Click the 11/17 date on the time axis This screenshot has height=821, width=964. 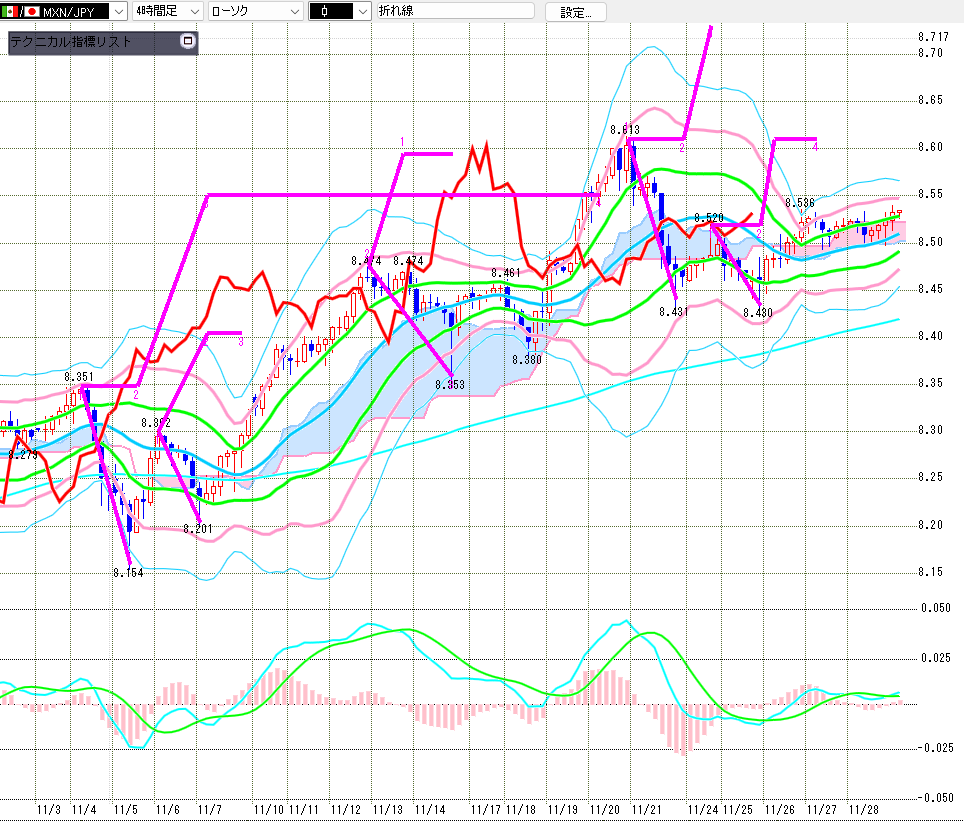(486, 808)
